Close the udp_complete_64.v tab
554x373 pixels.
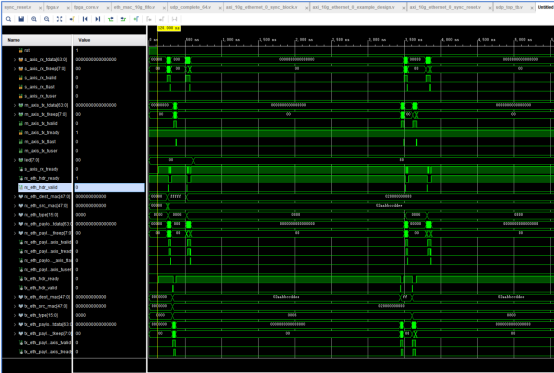(220, 8)
